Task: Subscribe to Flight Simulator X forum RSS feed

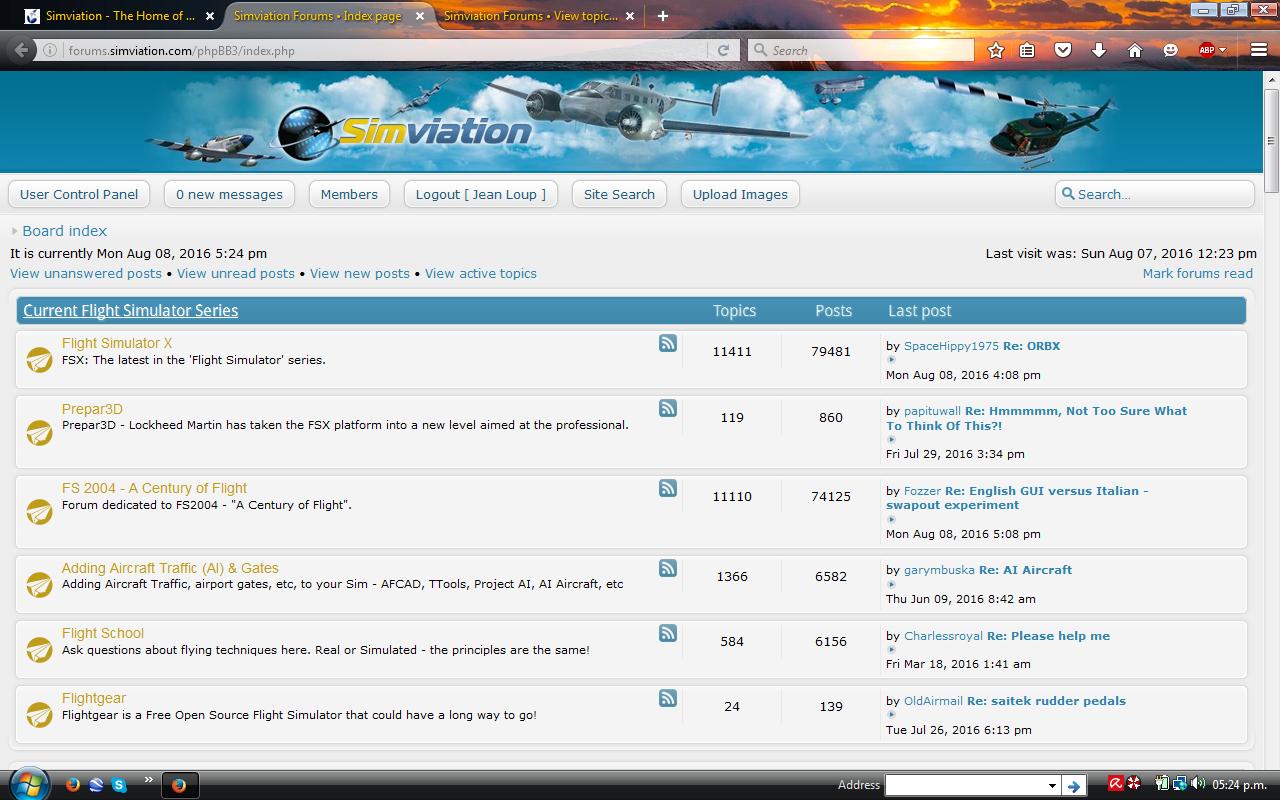Action: click(x=668, y=344)
